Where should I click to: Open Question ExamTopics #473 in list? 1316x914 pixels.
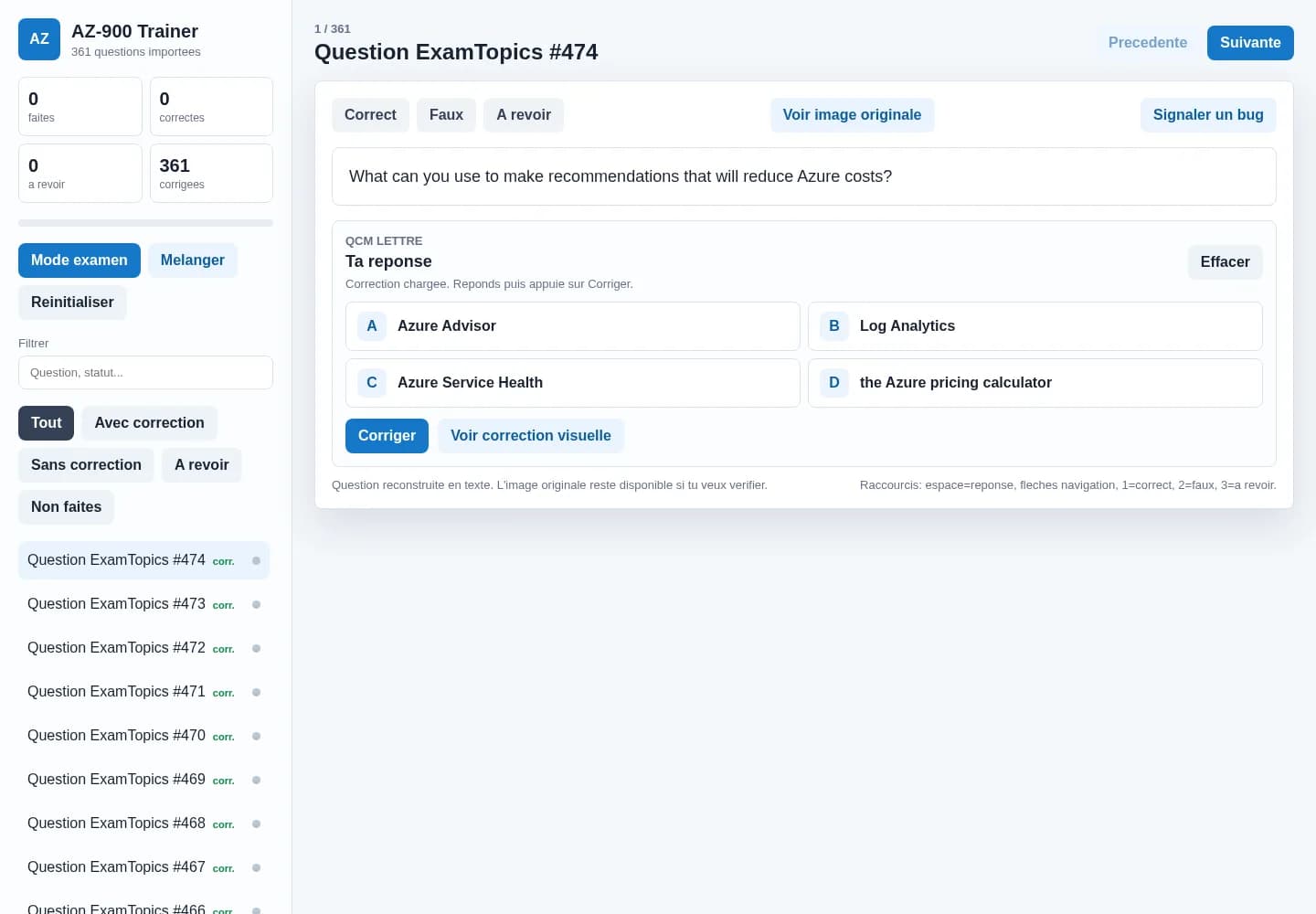[144, 604]
